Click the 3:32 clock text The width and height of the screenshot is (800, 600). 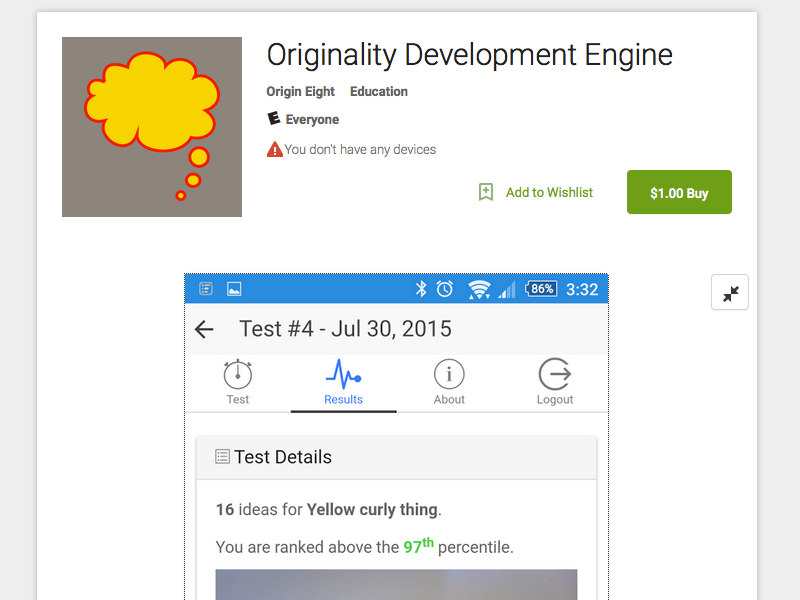582,289
